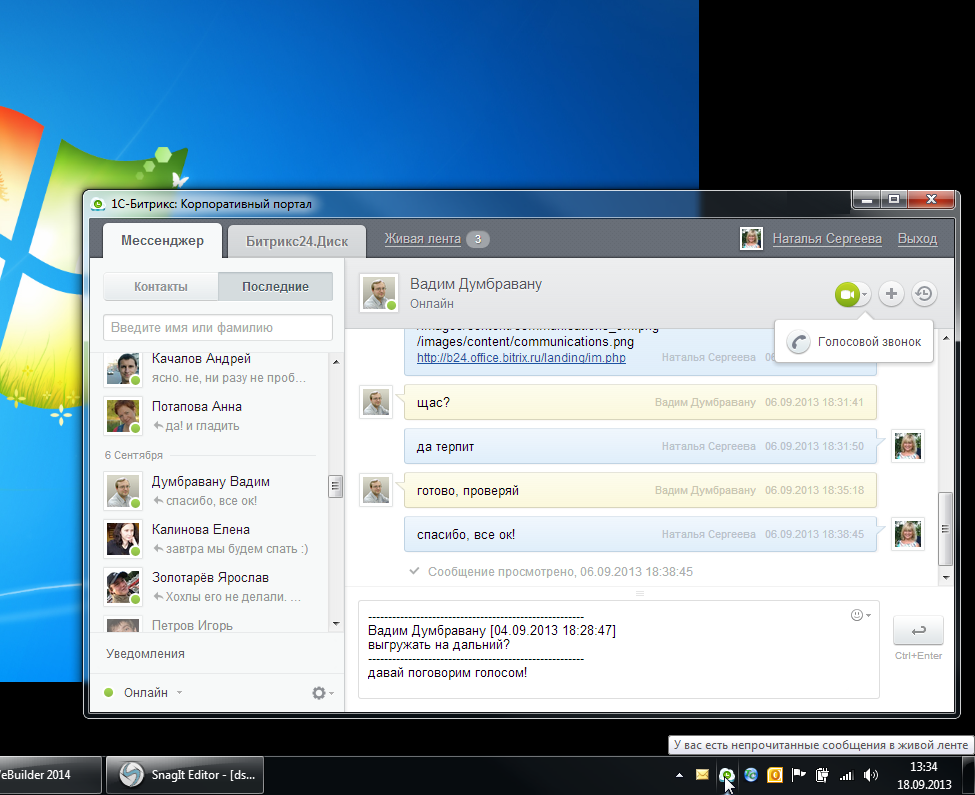The image size is (975, 795).
Task: Open the Action Center flag icon
Action: 798,775
